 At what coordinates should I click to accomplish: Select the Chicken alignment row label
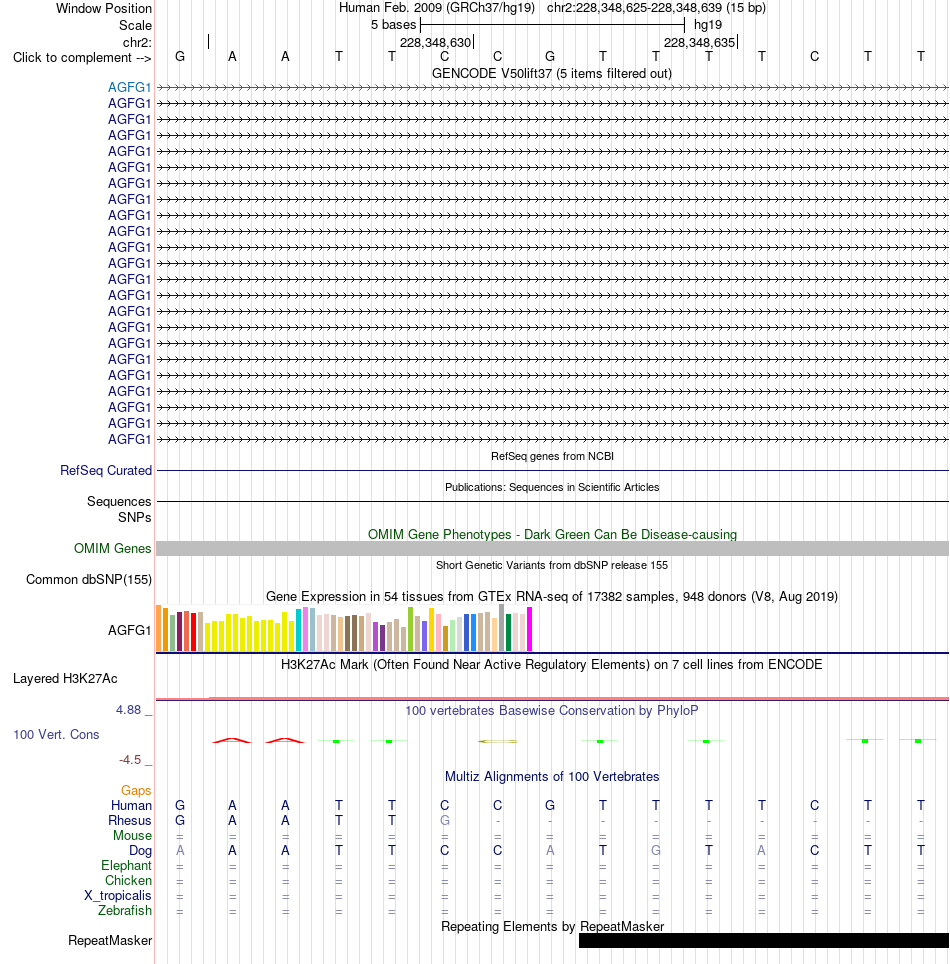pos(128,880)
